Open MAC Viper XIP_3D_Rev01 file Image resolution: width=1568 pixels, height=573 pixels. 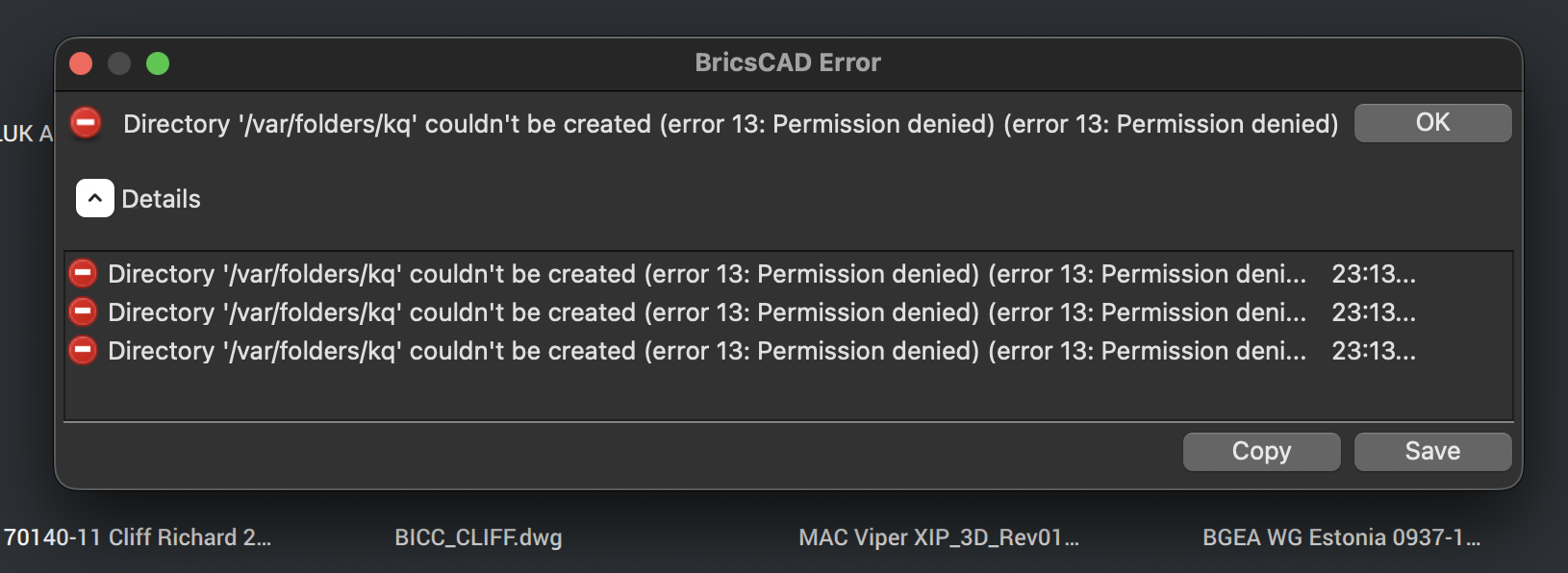click(938, 537)
